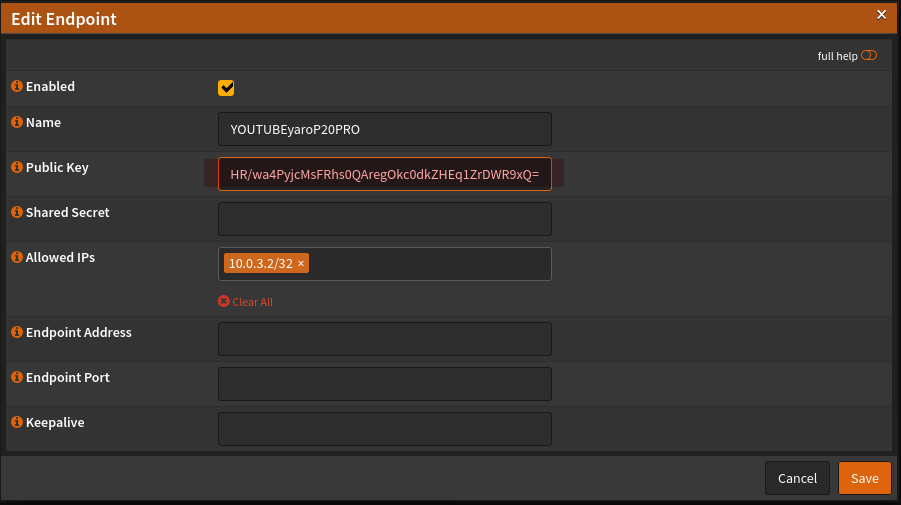Viewport: 901px width, 505px height.
Task: Cancel editing the endpoint
Action: click(x=797, y=478)
